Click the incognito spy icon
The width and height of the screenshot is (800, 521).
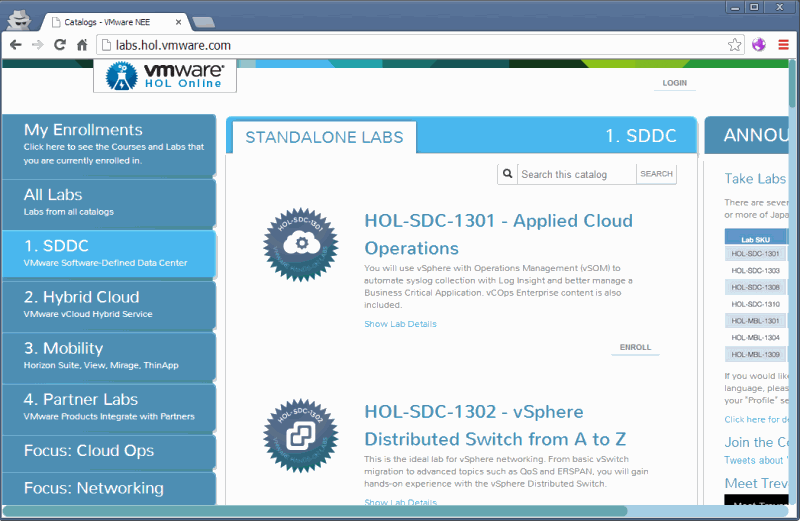click(19, 20)
